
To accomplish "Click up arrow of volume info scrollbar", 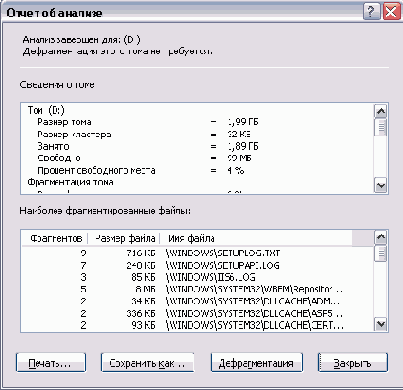I will pos(381,111).
